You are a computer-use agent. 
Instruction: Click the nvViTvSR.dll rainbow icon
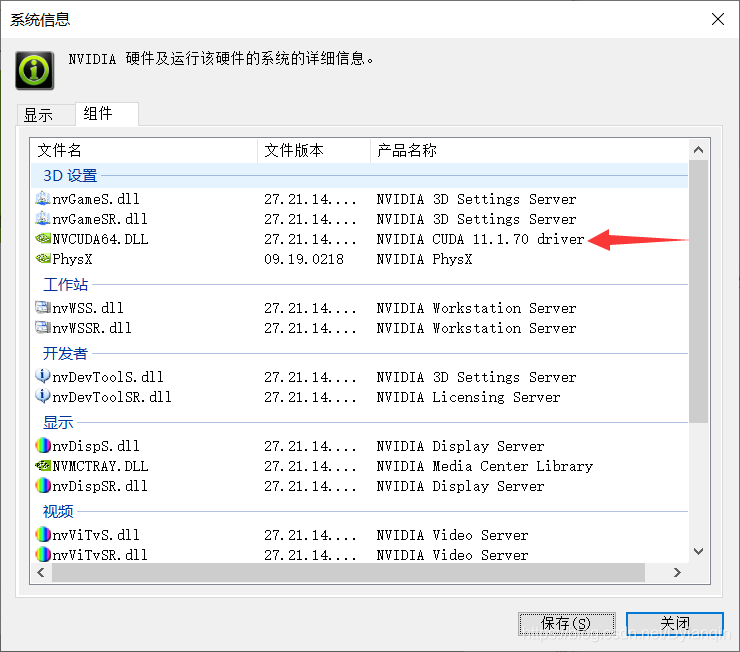point(43,554)
